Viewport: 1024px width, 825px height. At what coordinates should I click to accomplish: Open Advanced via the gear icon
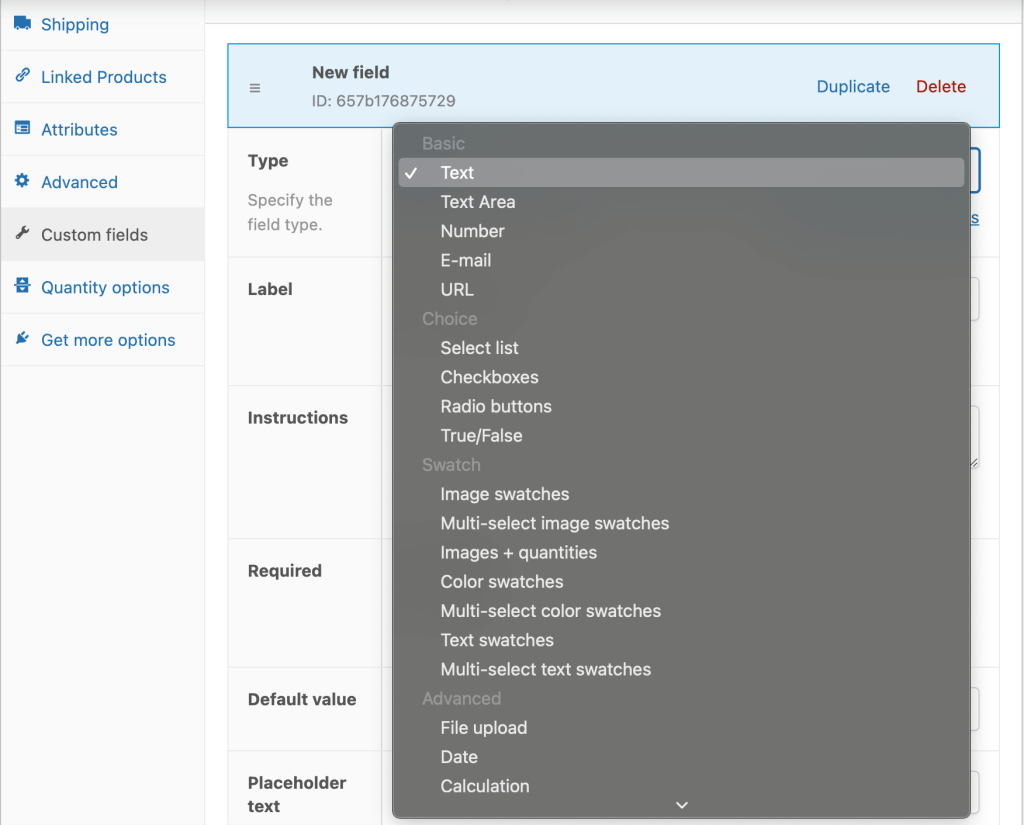click(x=22, y=182)
